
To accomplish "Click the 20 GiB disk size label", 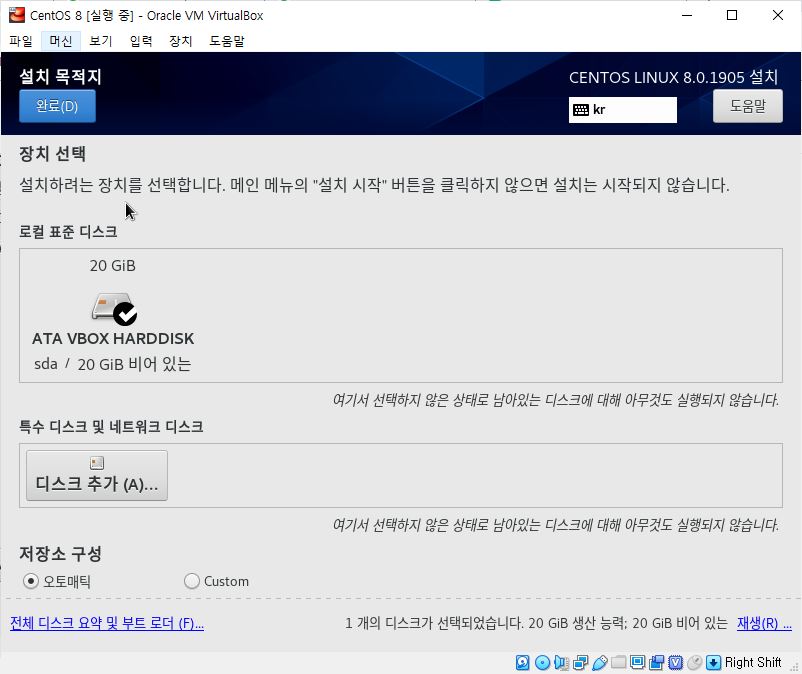I will (113, 266).
